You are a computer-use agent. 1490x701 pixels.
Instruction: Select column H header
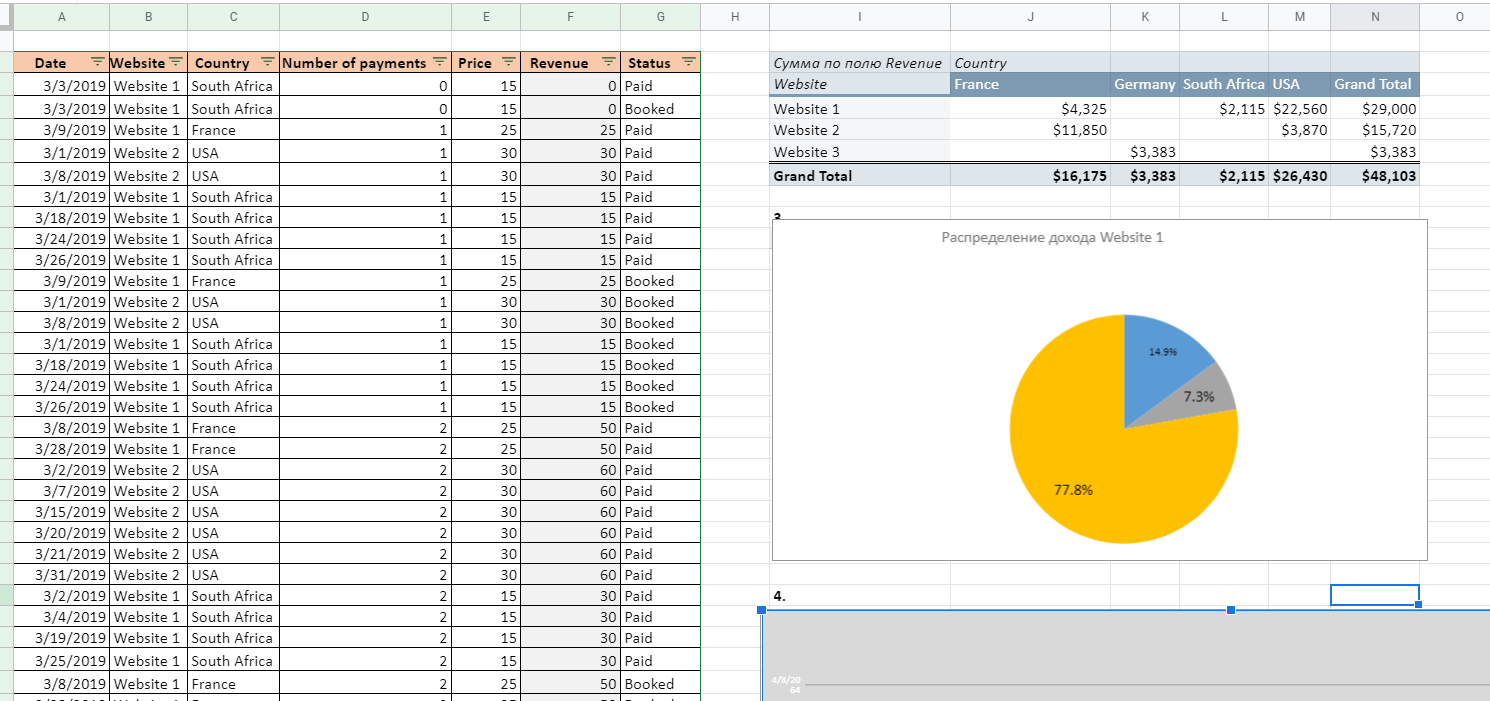(735, 16)
